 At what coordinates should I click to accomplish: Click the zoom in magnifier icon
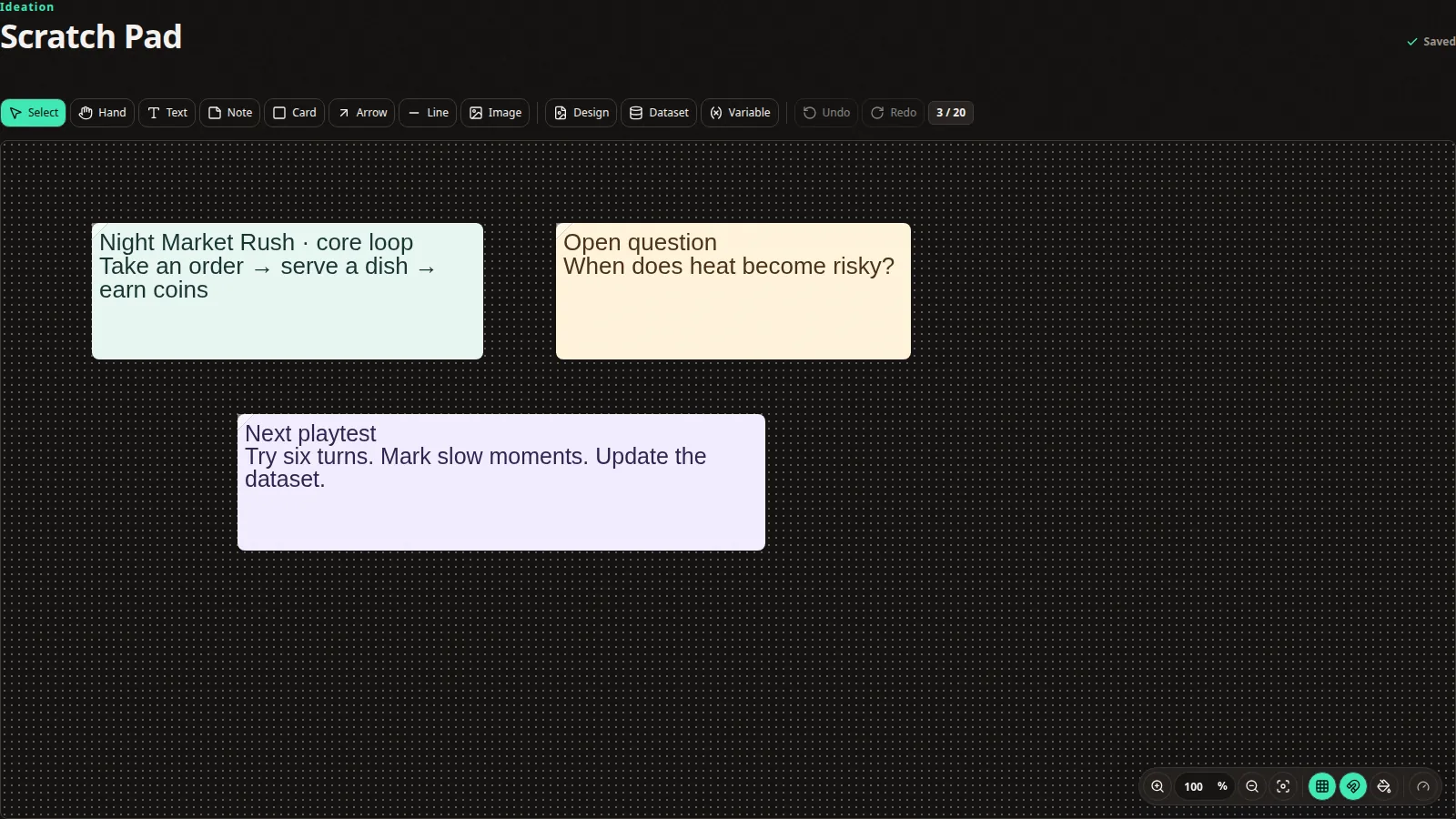pyautogui.click(x=1158, y=786)
